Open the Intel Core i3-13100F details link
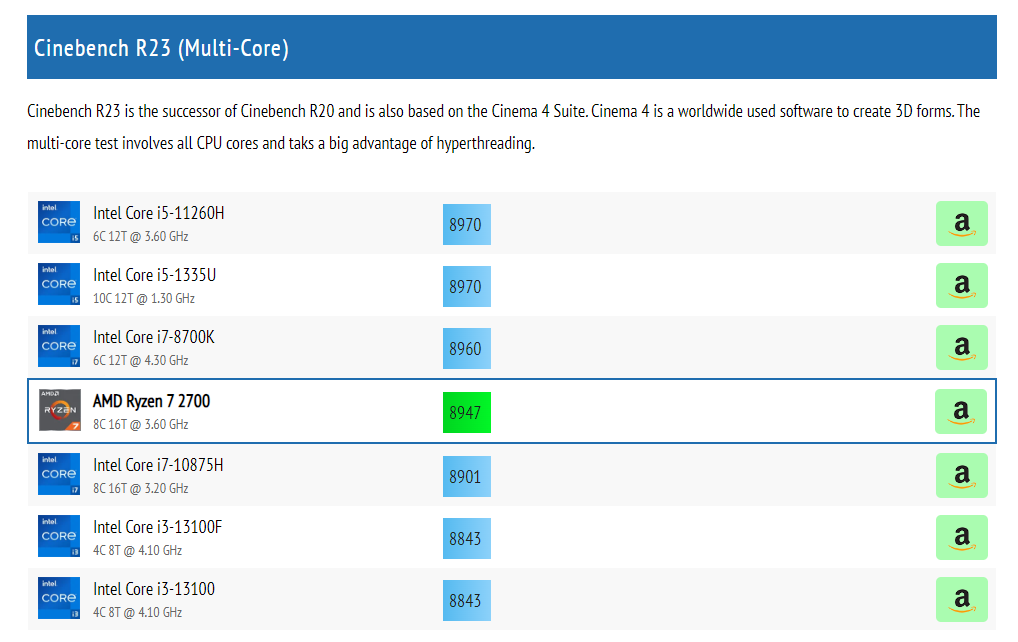 click(157, 527)
